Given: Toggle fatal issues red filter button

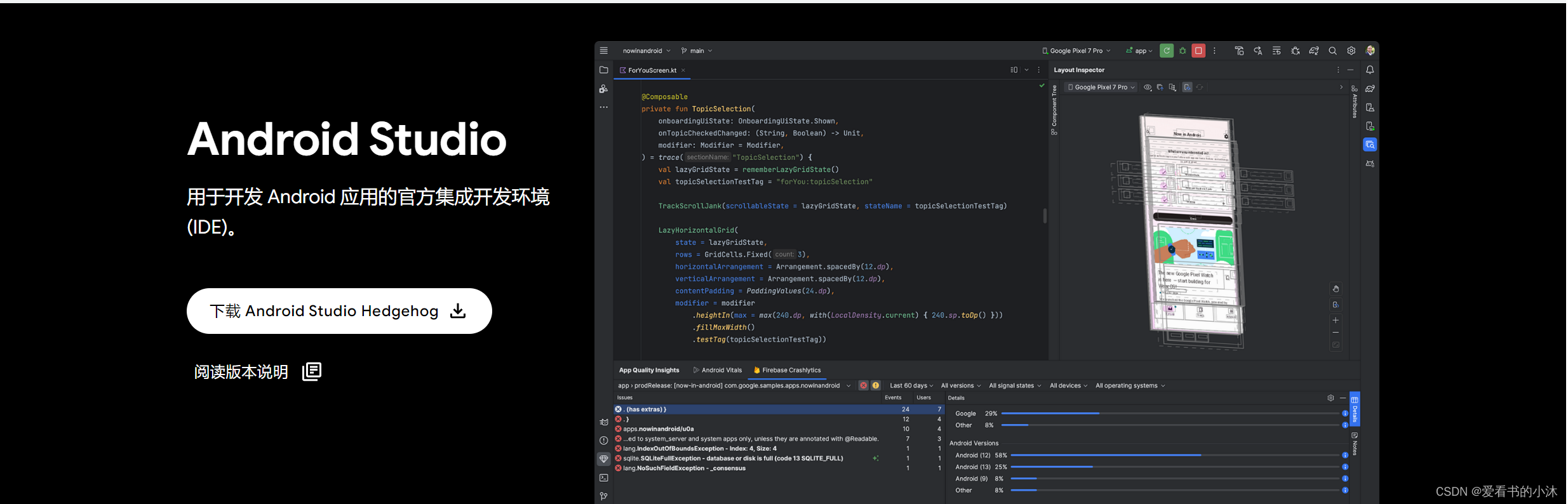Looking at the screenshot, I should (x=863, y=385).
